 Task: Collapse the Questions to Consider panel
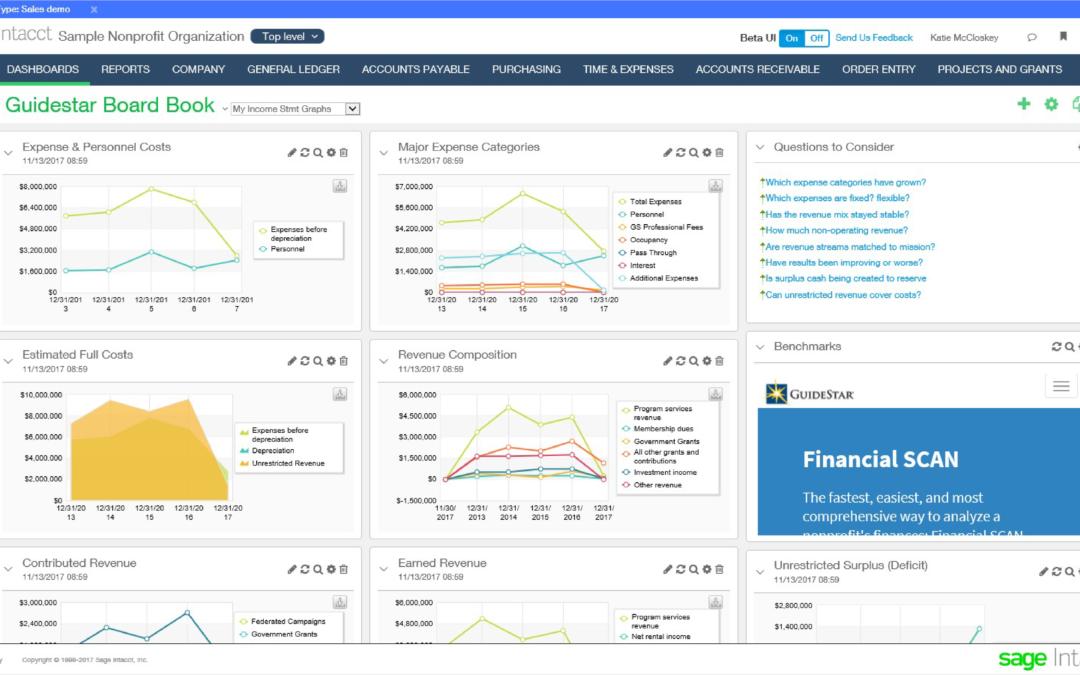[x=761, y=146]
